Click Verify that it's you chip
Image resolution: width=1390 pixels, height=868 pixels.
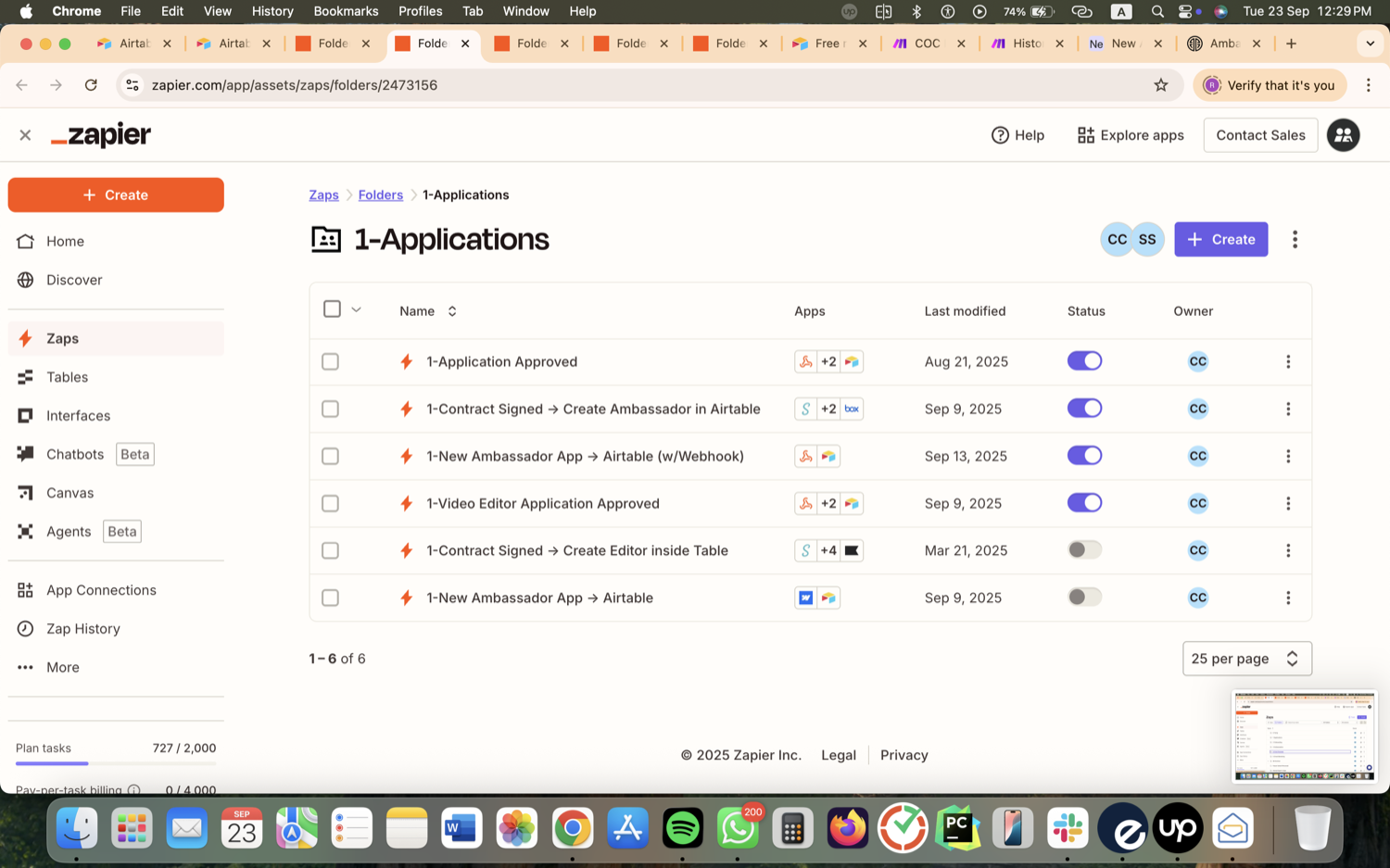point(1270,85)
